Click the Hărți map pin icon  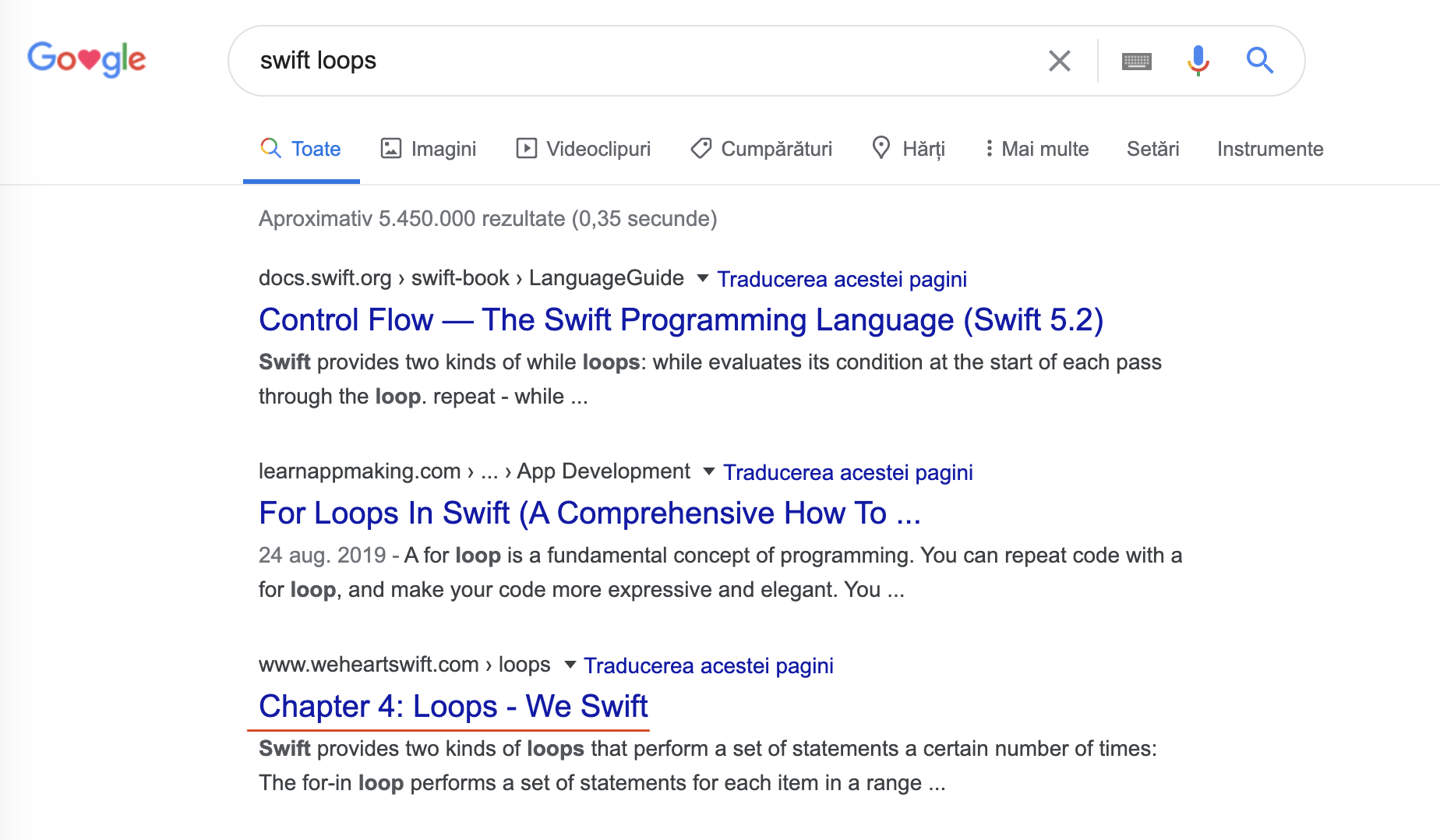click(x=881, y=147)
